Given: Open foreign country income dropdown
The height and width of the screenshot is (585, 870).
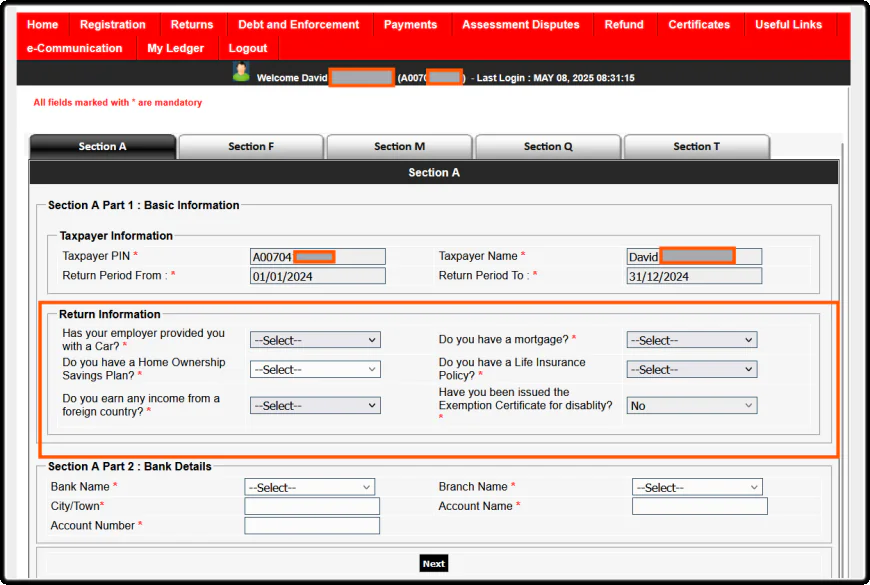Looking at the screenshot, I should click(315, 406).
